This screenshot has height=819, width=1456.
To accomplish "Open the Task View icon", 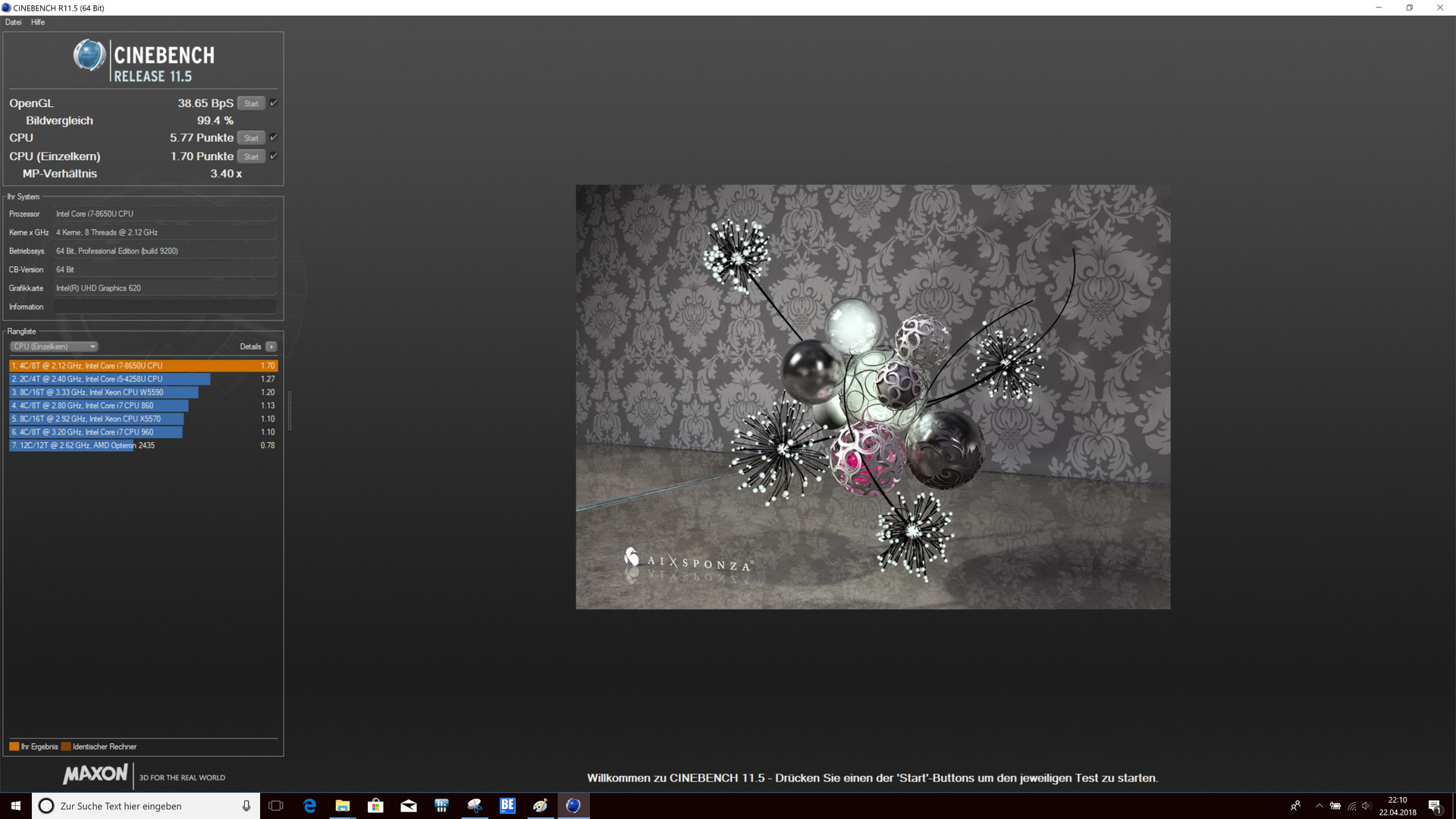I will 276,805.
